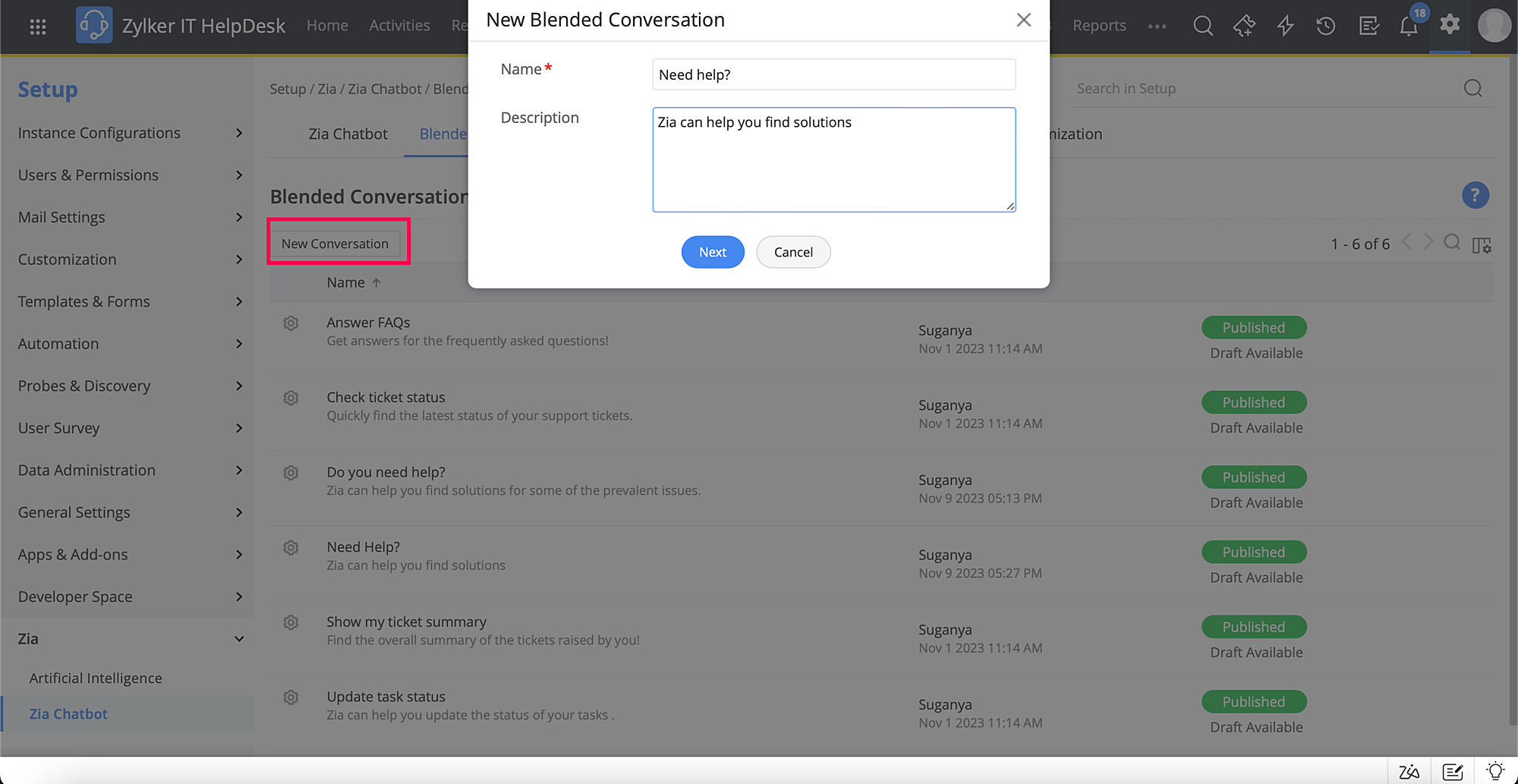
Task: Open your profile avatar
Action: point(1493,25)
